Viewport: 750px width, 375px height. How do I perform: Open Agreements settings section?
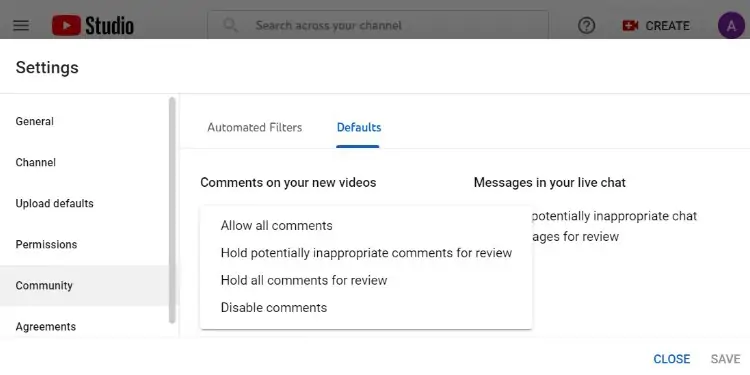84,327
